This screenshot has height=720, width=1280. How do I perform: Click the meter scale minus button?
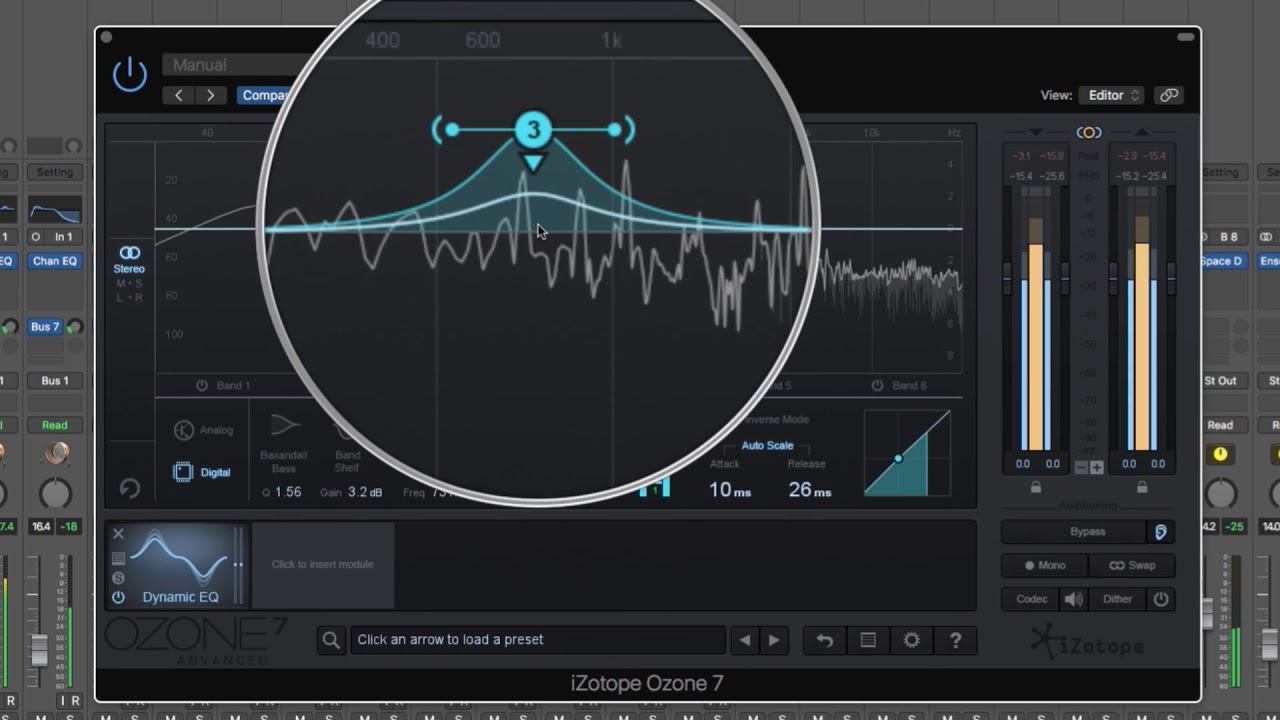pos(1081,467)
